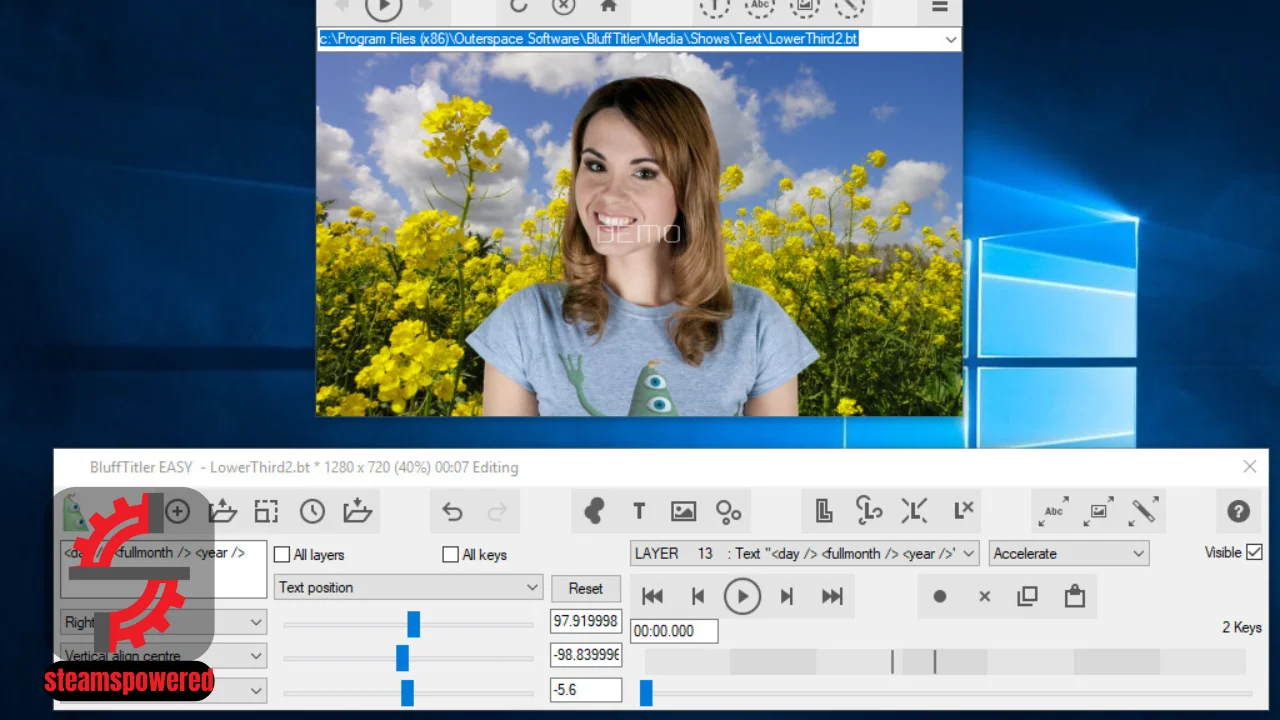
Task: Click the round record key dot
Action: pos(939,596)
